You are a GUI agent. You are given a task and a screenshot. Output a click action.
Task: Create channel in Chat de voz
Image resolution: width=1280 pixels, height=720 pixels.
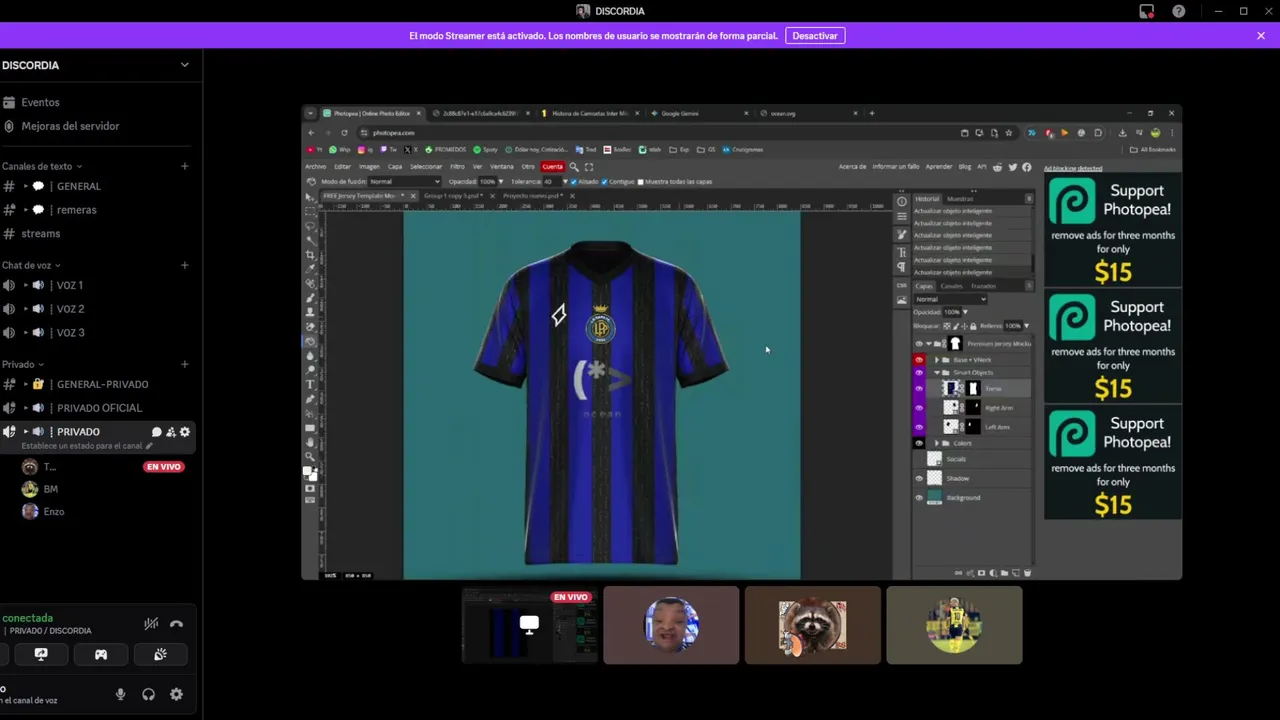pos(184,265)
